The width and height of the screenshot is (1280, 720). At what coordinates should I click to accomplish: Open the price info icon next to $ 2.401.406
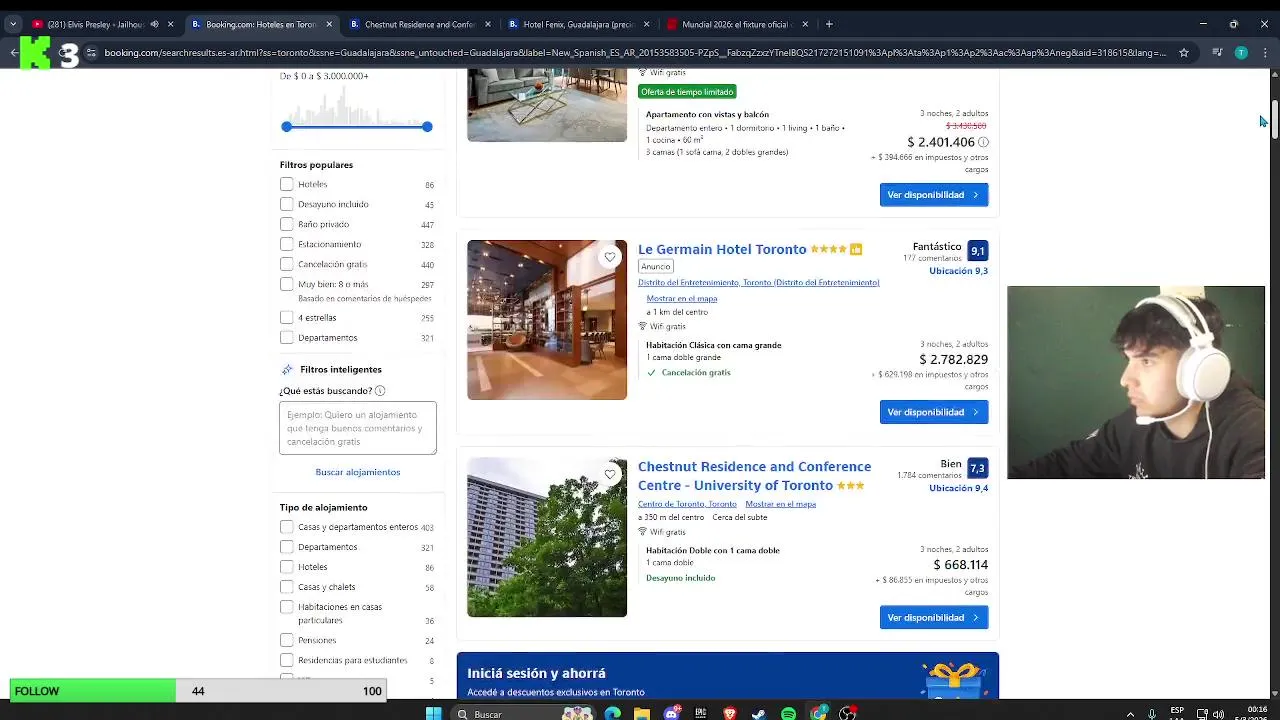(x=983, y=142)
